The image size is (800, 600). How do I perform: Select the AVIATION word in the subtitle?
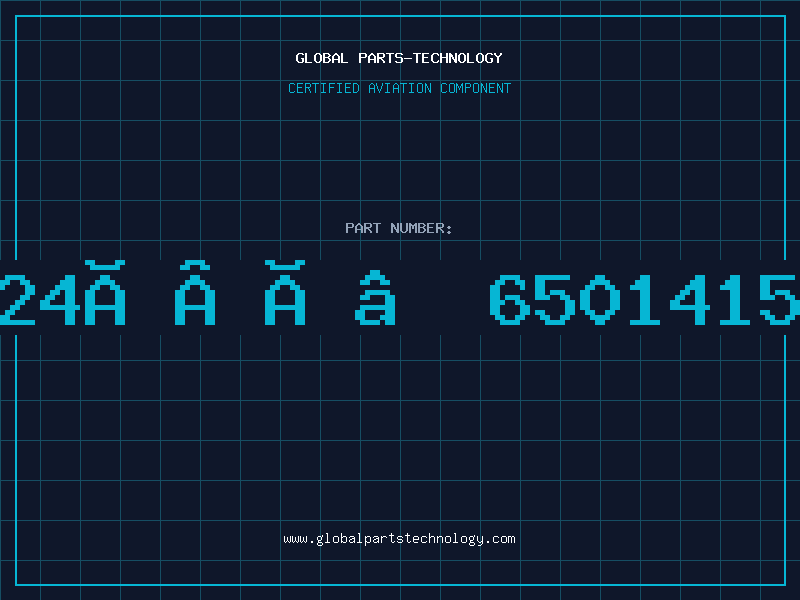tap(399, 88)
